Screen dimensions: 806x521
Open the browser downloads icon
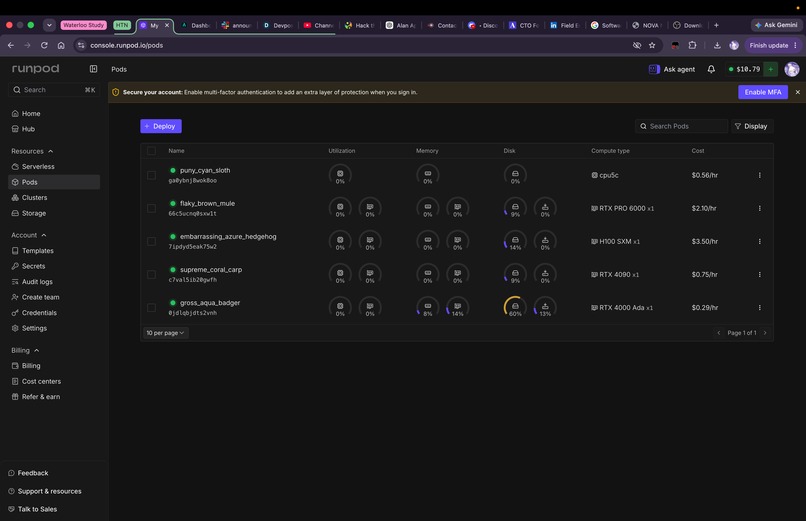point(717,45)
